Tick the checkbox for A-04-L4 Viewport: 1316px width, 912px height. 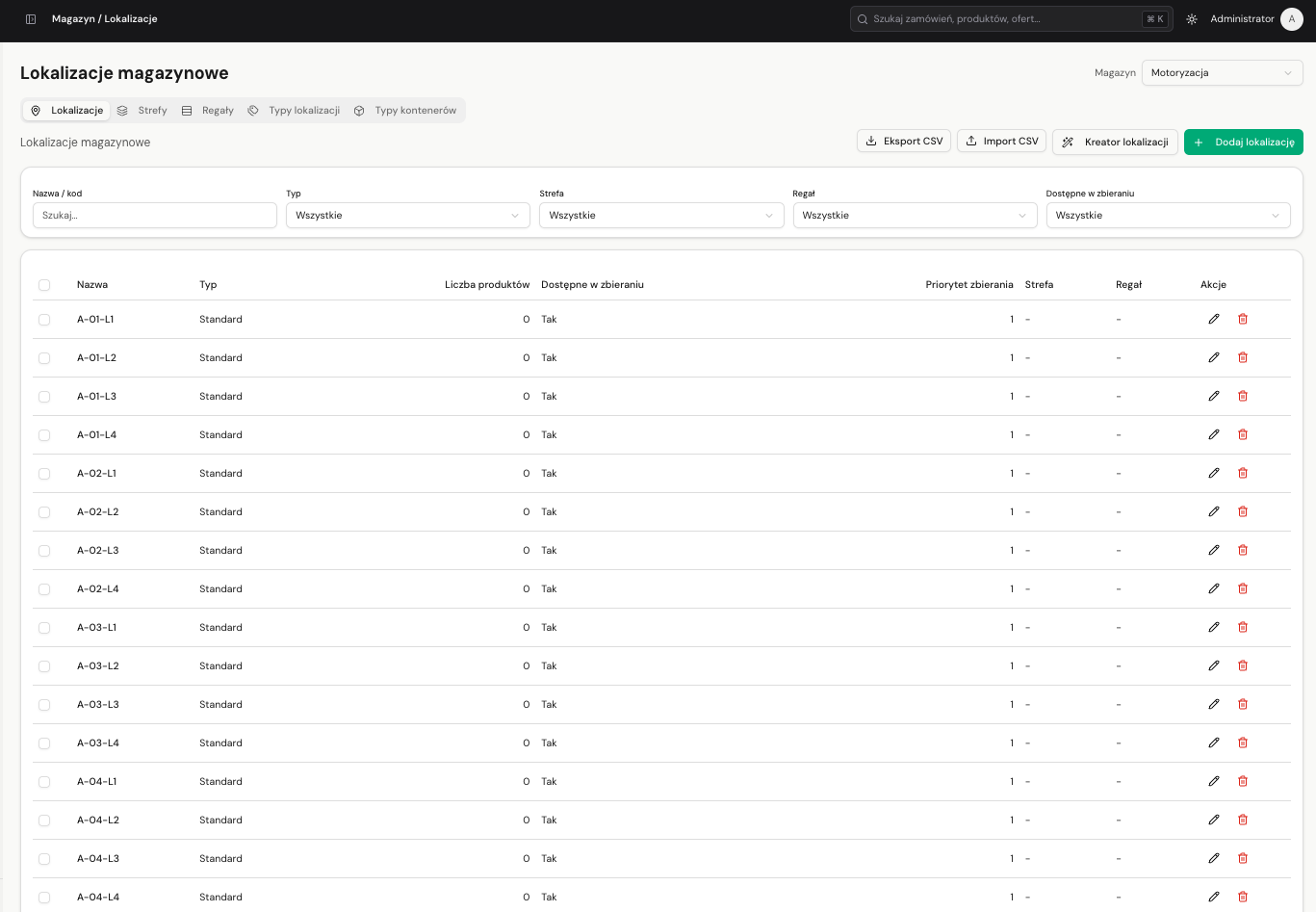(x=44, y=898)
